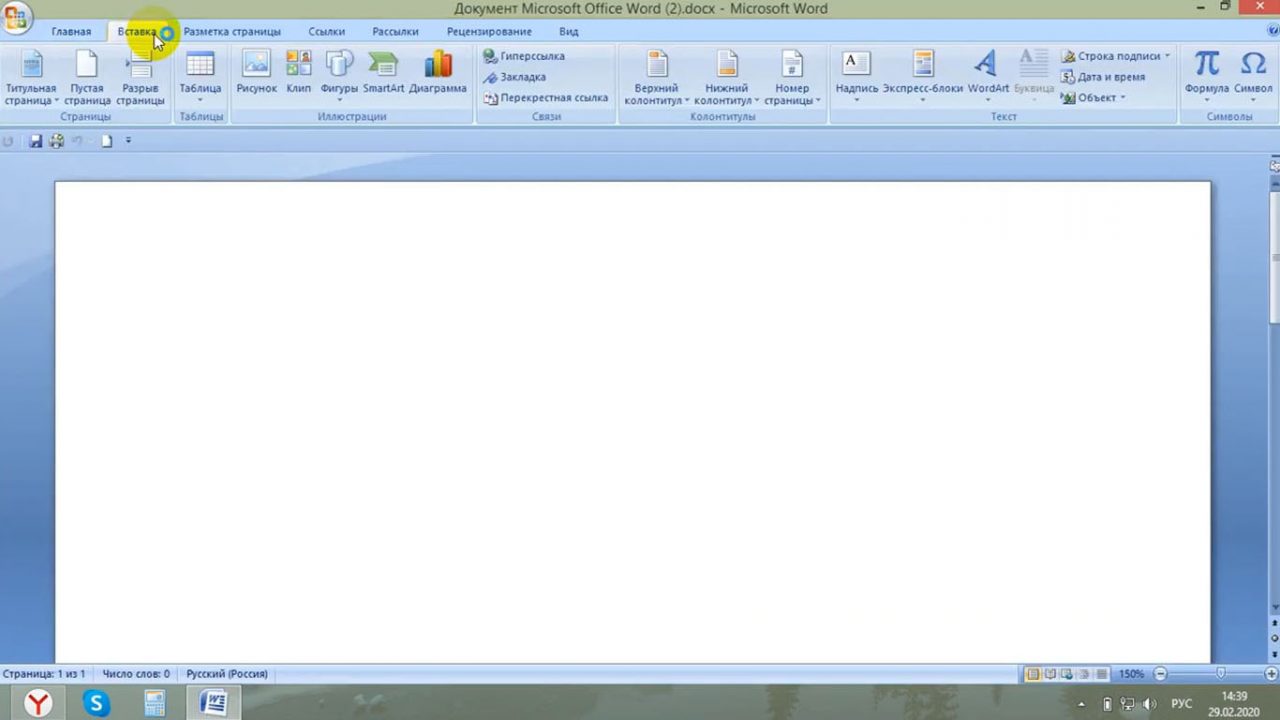Customize quick access toolbar dropdown arrow

128,141
